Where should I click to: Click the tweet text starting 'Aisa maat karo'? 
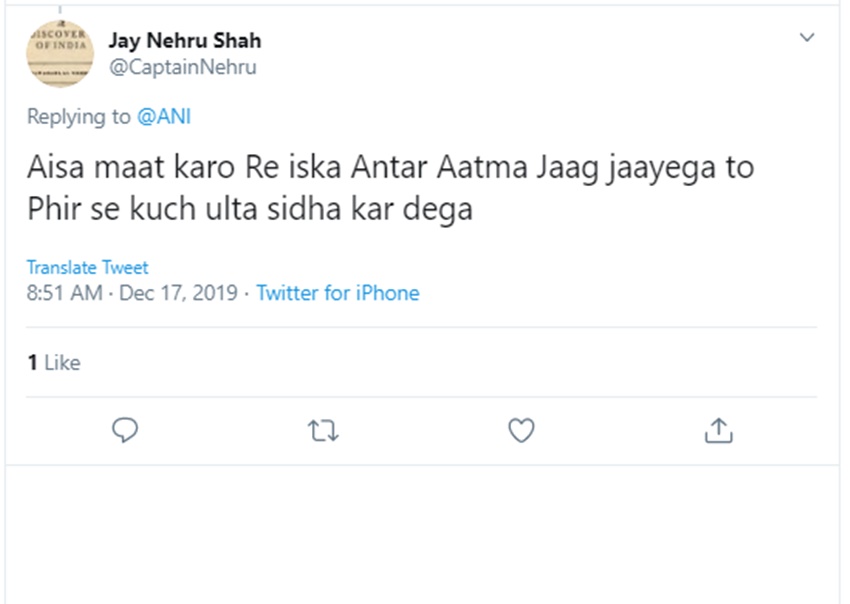pos(390,167)
